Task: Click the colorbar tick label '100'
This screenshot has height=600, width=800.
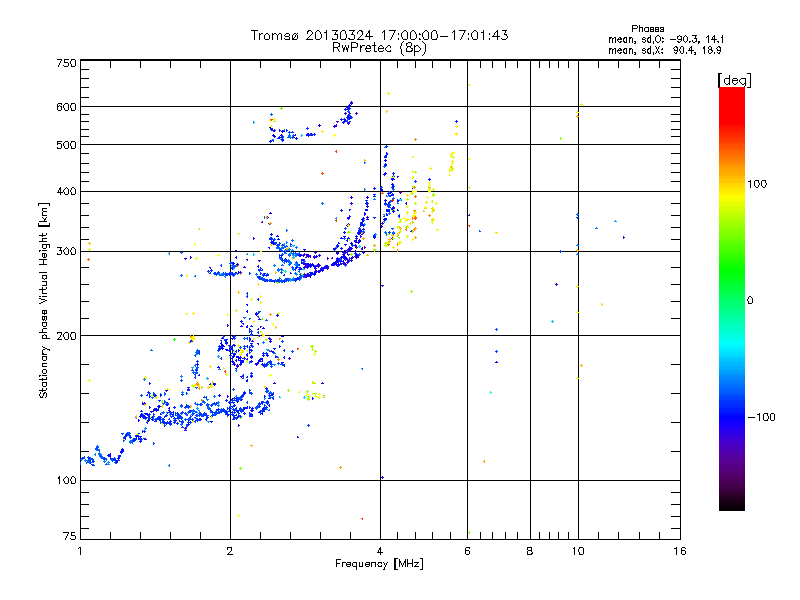Action: pyautogui.click(x=757, y=184)
